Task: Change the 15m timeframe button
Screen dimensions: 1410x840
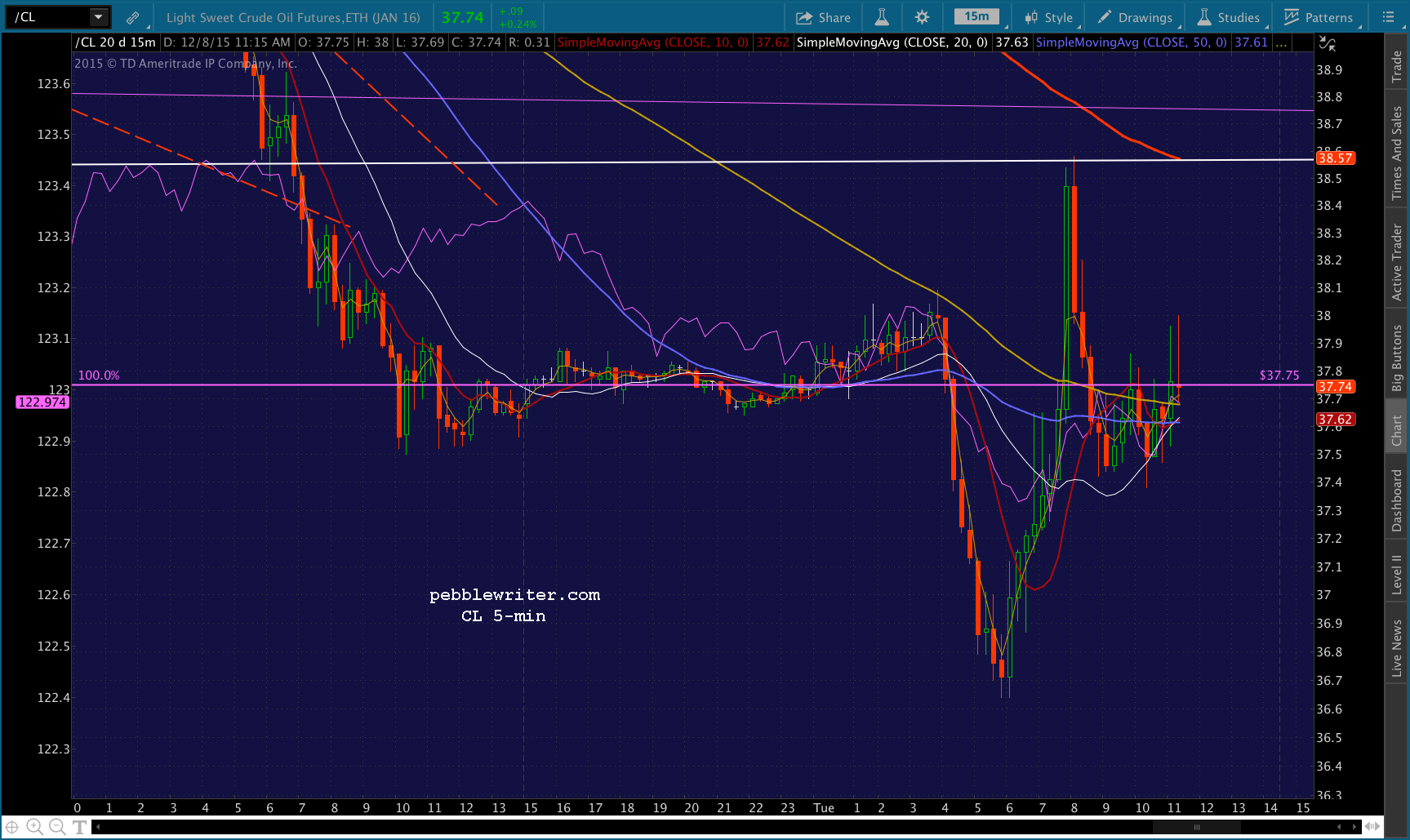Action: [976, 16]
